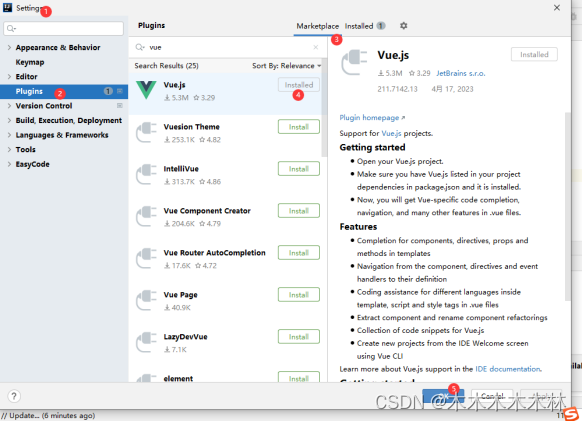Image resolution: width=582 pixels, height=421 pixels.
Task: Focus the settings search field
Action: coord(63,29)
